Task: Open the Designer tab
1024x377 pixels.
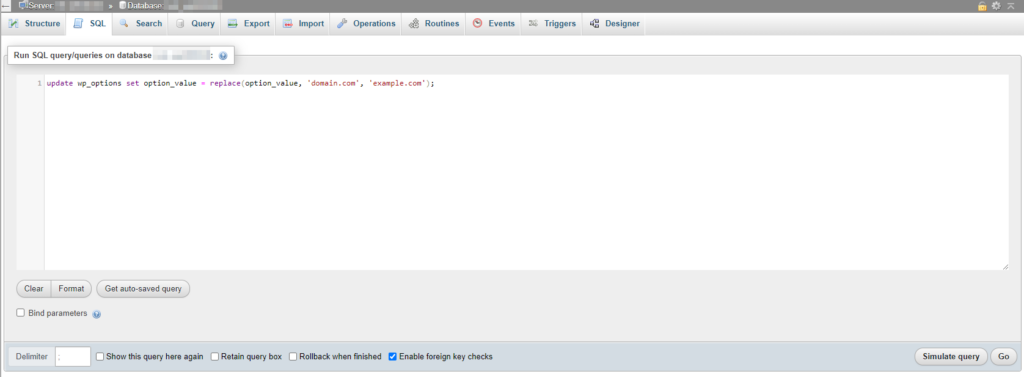Action: [x=615, y=24]
